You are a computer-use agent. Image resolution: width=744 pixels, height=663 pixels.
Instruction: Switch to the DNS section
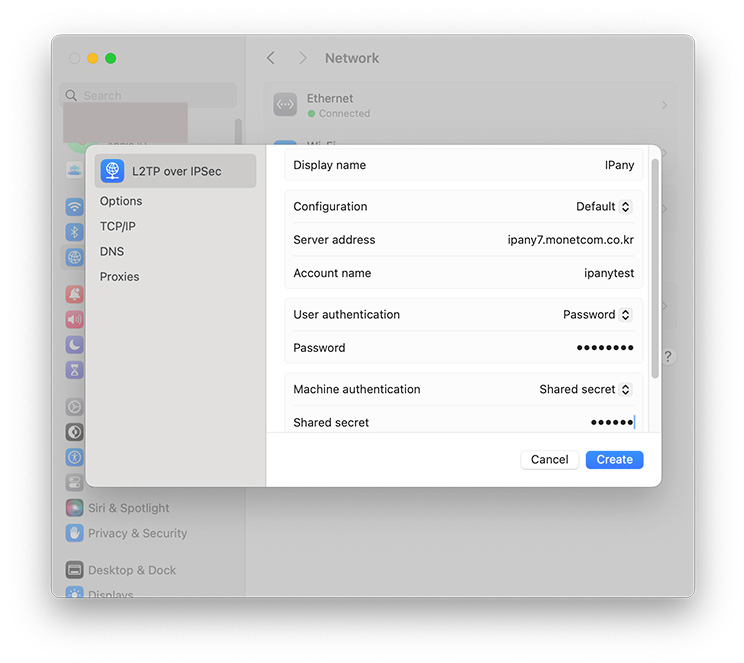(112, 251)
